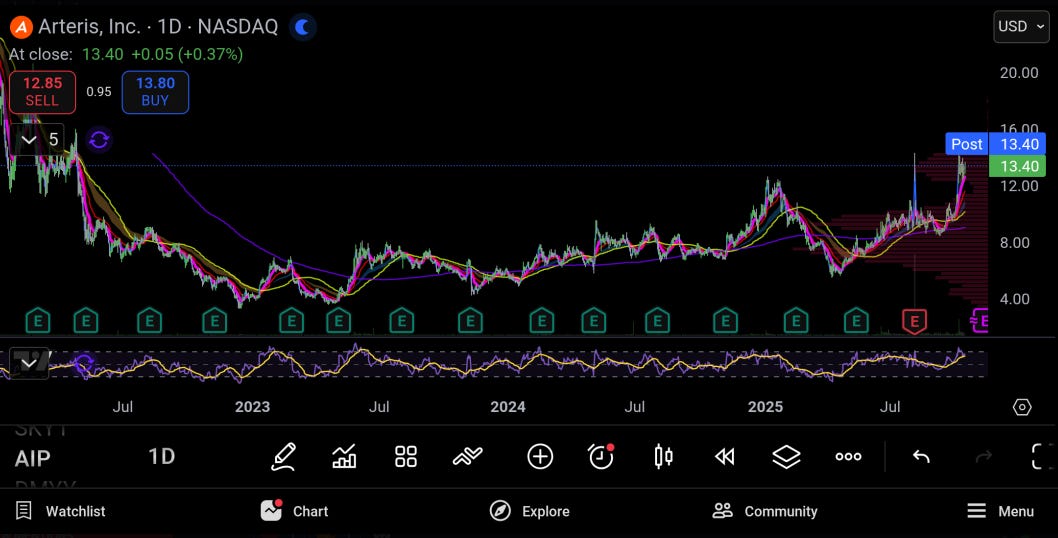Go to the Watchlist tab
This screenshot has width=1058, height=538.
coord(61,511)
